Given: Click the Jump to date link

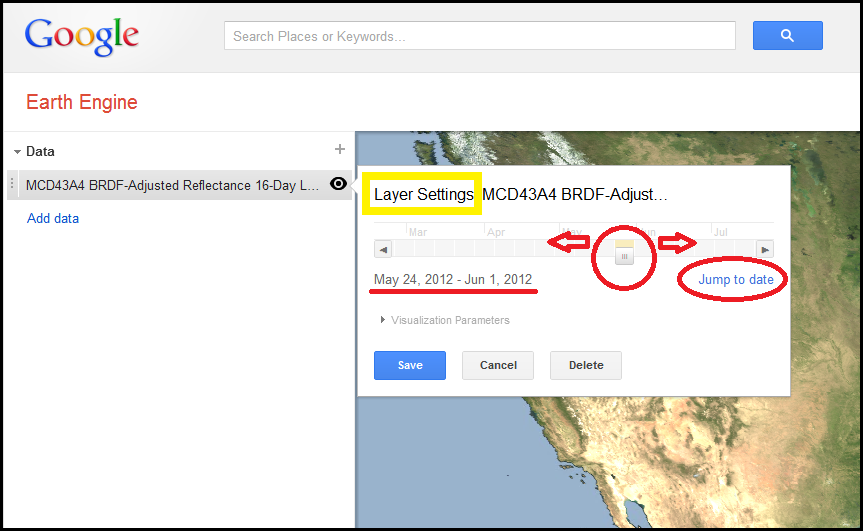Looking at the screenshot, I should 736,280.
